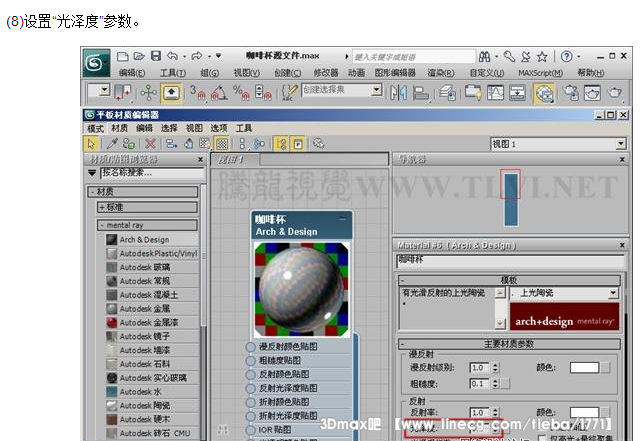
Task: Pick material with the eyedropper icon
Action: point(112,143)
